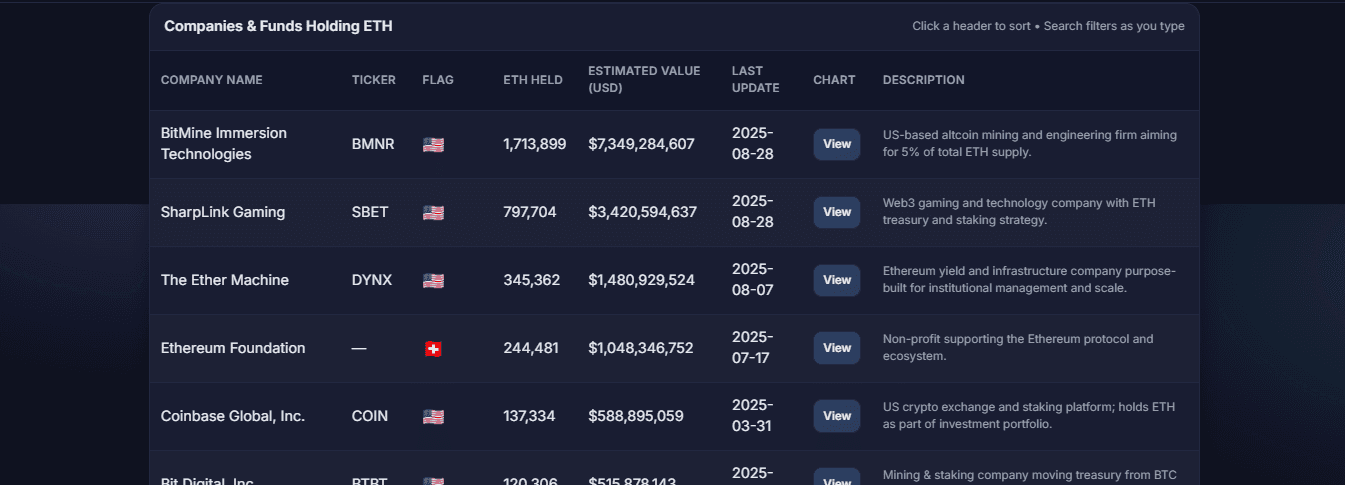Select the BitMine Immersion Technologies company name

tap(224, 144)
